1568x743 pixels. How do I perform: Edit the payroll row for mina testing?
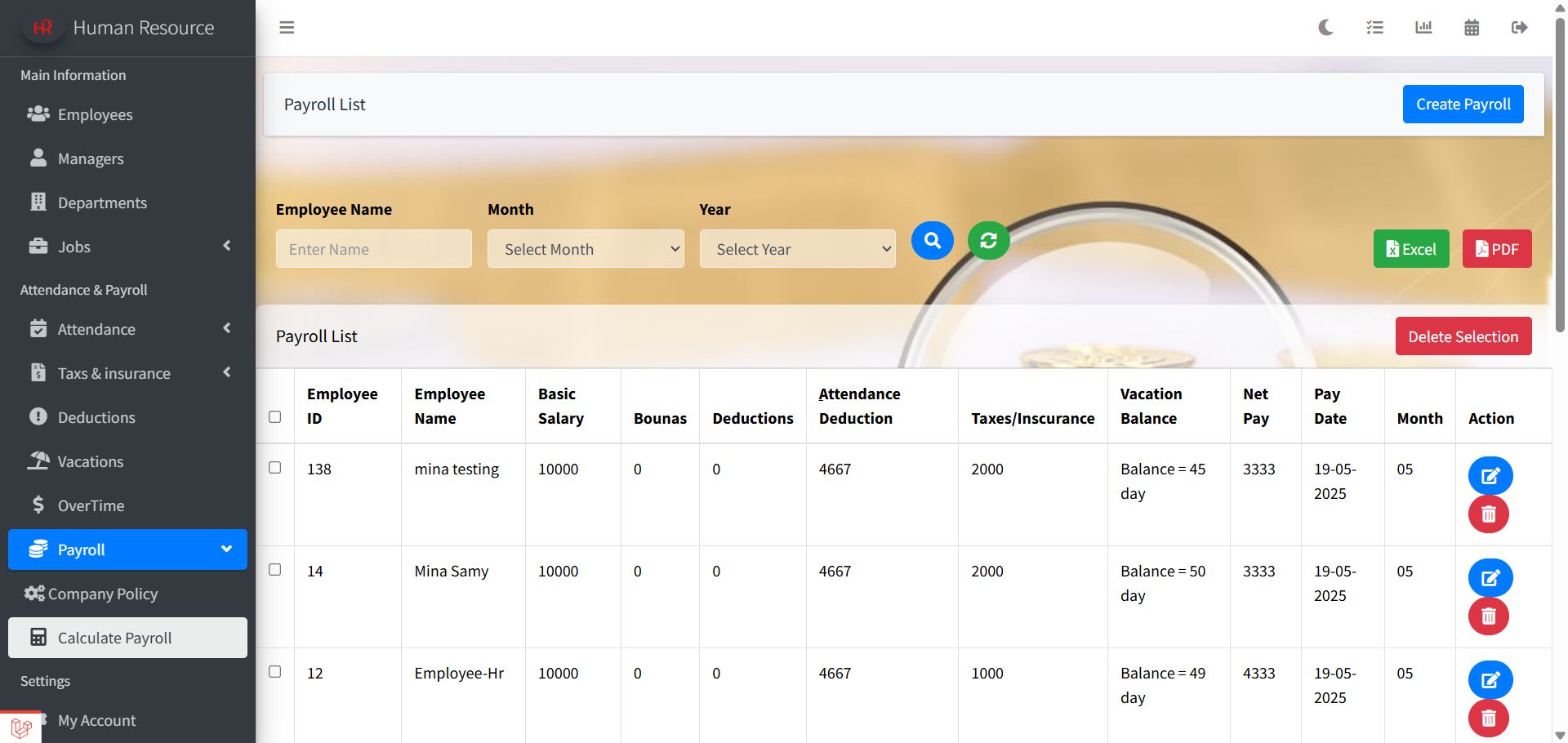coord(1490,476)
